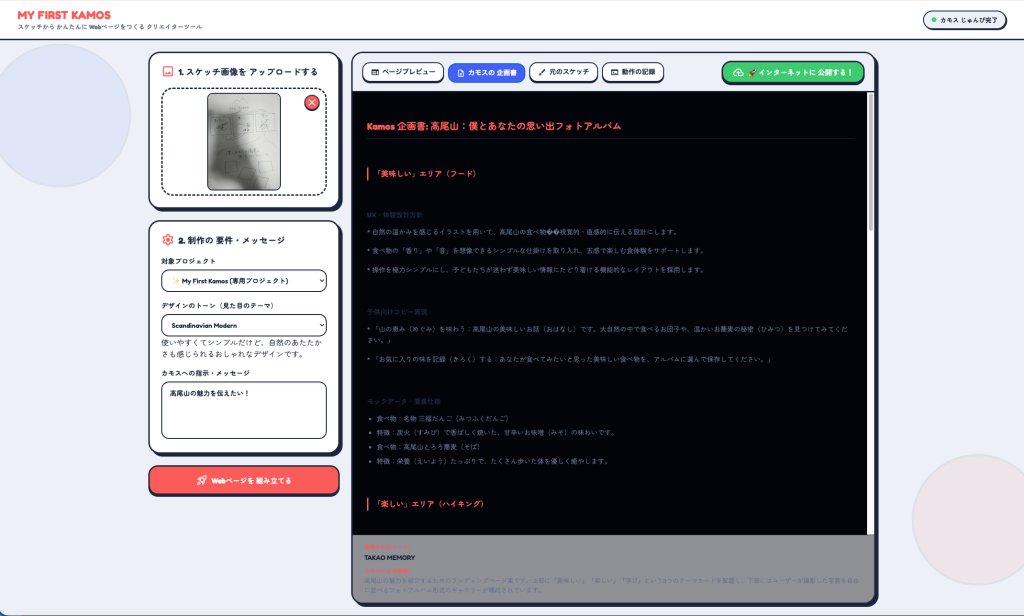Viewport: 1024px width, 616px height.
Task: Click the icon on 動作の記録 tab
Action: (x=615, y=72)
